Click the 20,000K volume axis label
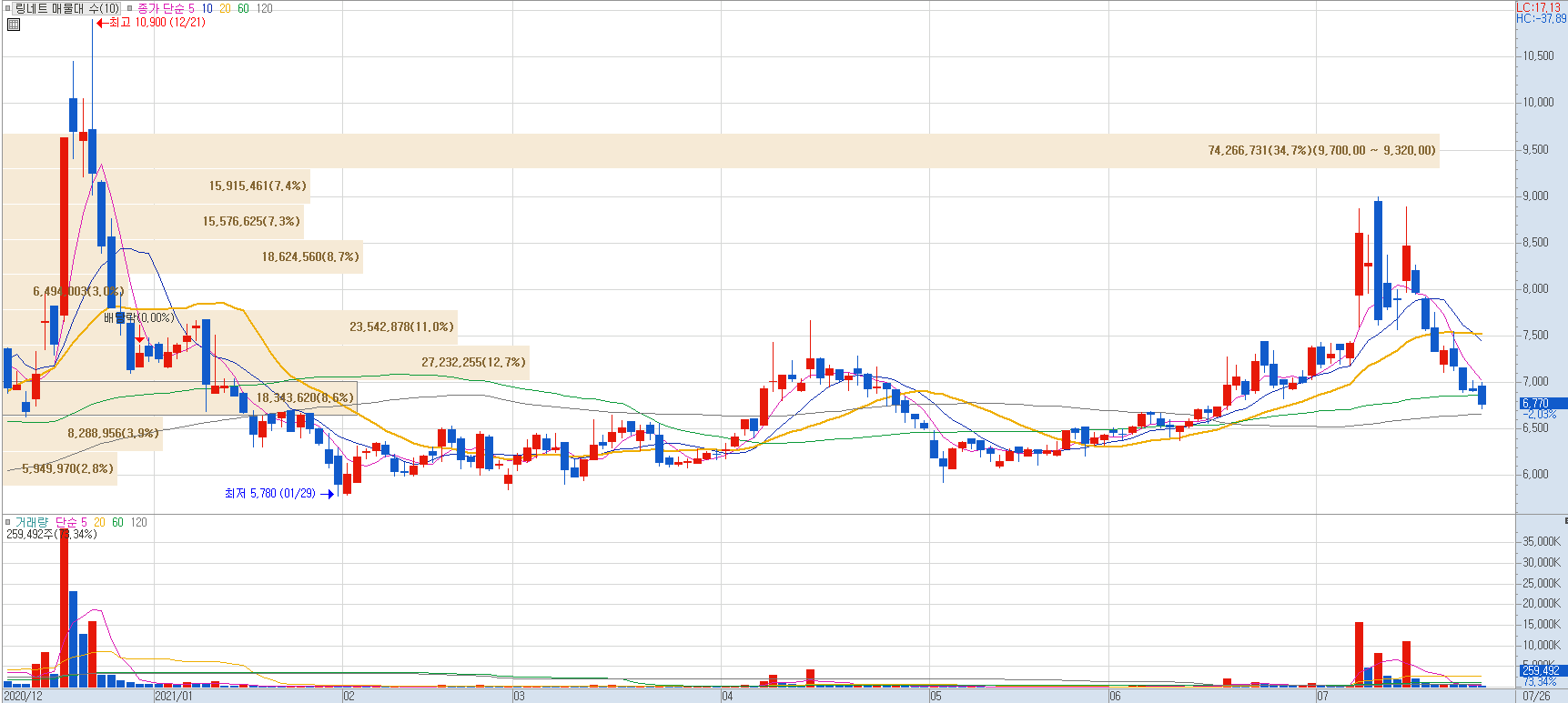The height and width of the screenshot is (703, 1568). 1541,603
